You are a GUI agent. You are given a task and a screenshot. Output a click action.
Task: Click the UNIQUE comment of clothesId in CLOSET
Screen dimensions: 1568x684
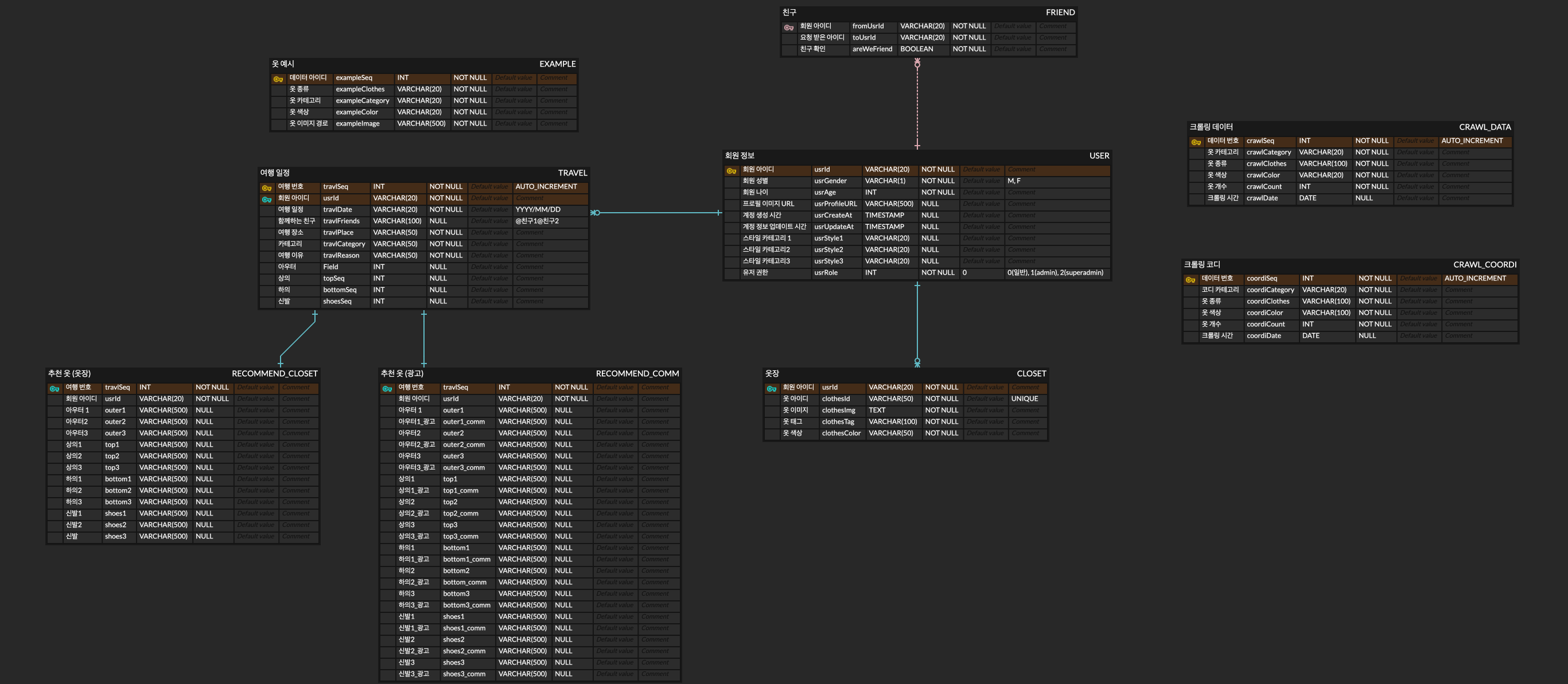[x=1025, y=398]
